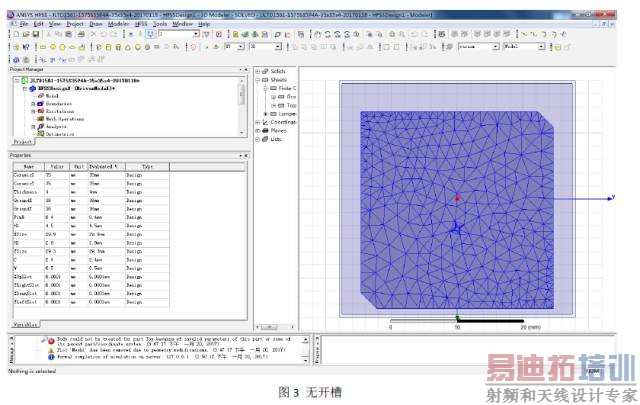Select the Draw Cone tool icon
This screenshot has width=640, height=405.
128,47
